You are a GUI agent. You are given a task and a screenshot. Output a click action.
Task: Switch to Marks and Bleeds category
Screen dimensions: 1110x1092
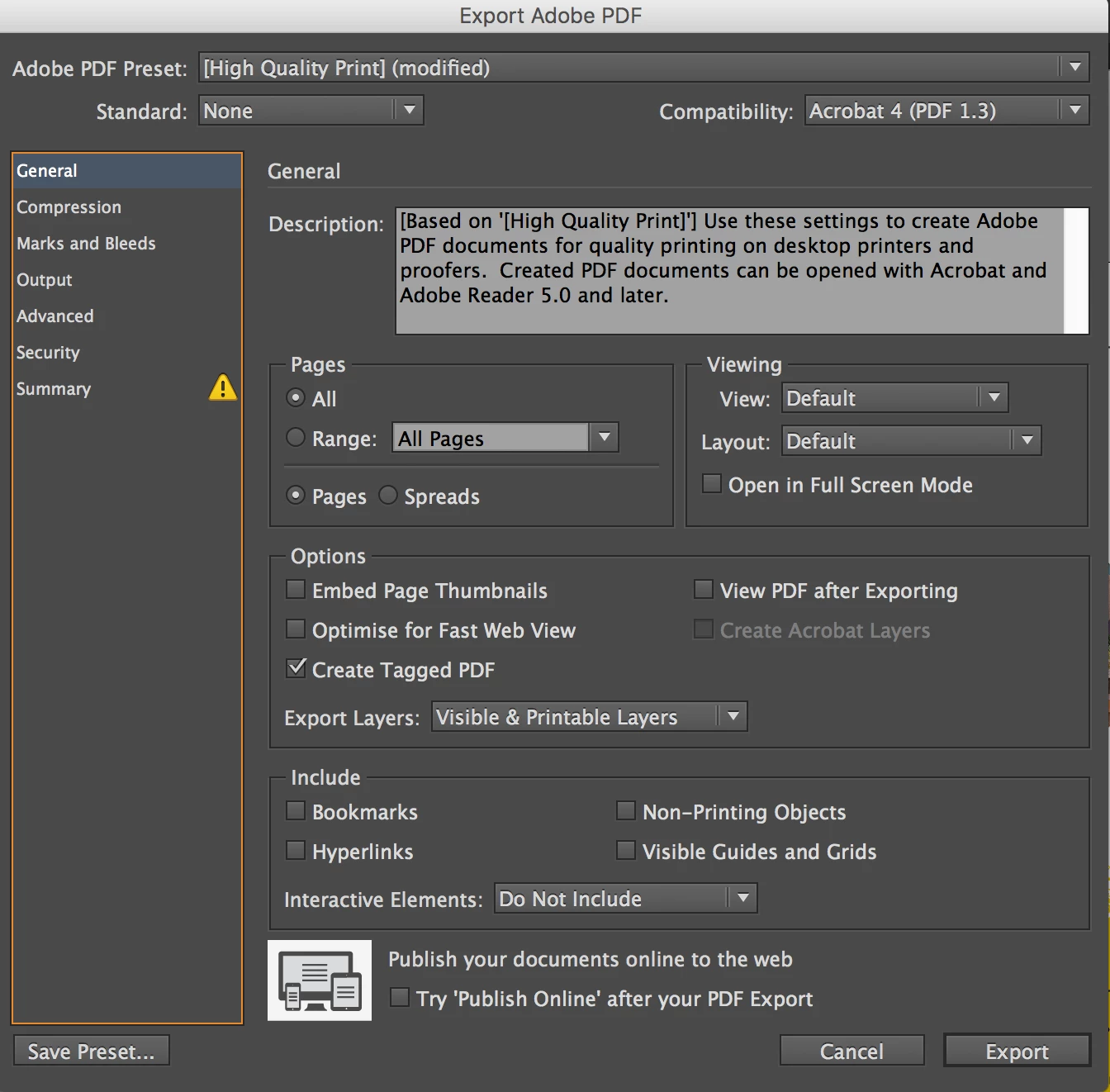(127, 244)
